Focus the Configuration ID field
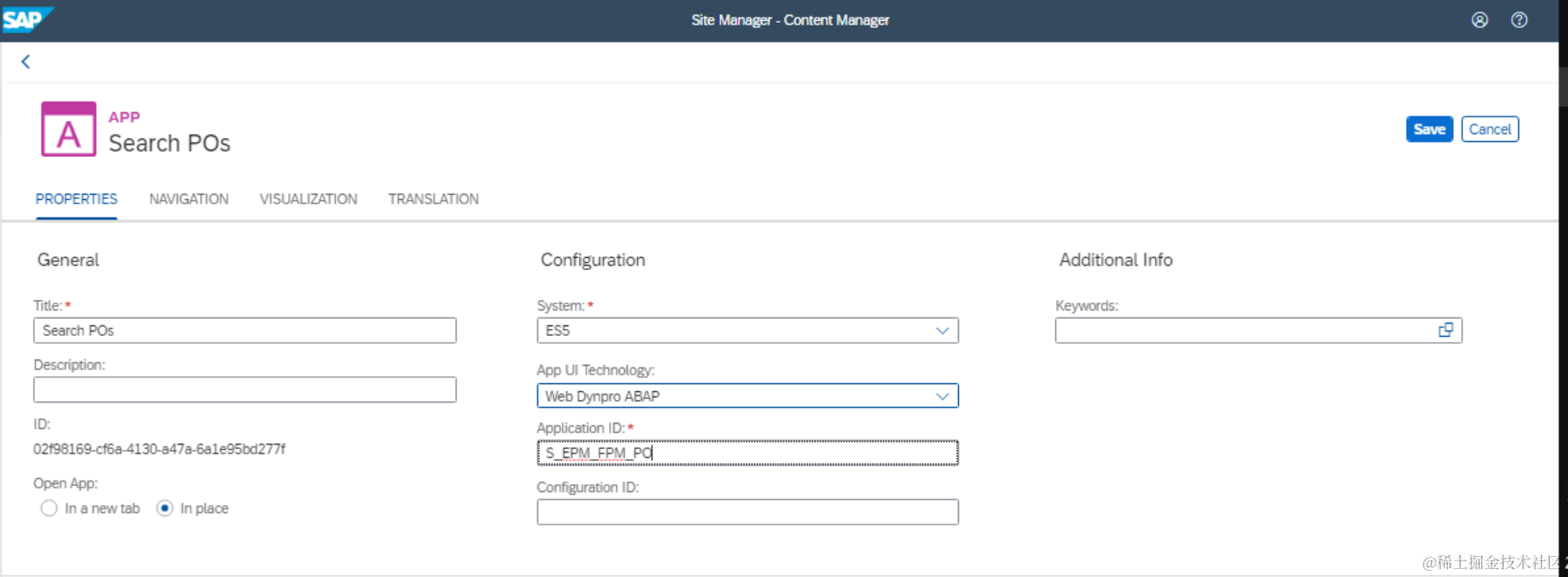This screenshot has width=1568, height=577. coord(748,512)
